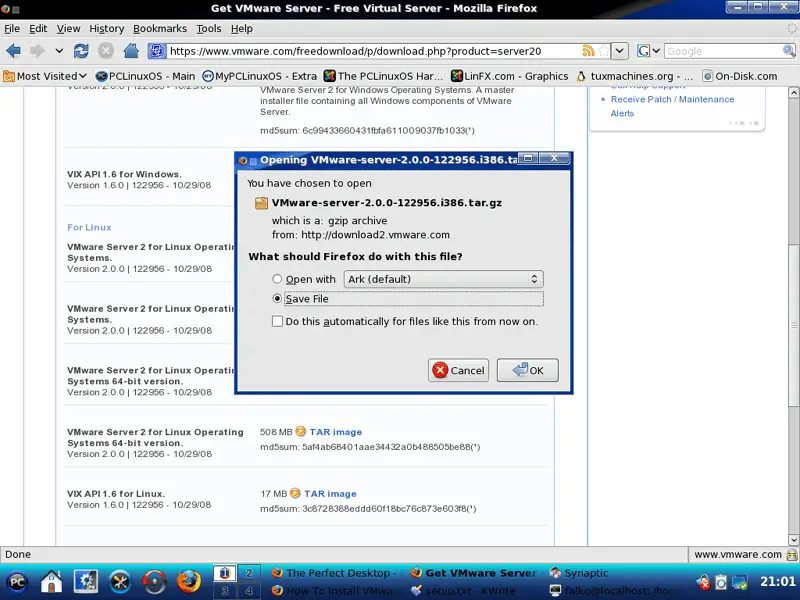Launch Firefox from the taskbar launcher

(x=189, y=581)
